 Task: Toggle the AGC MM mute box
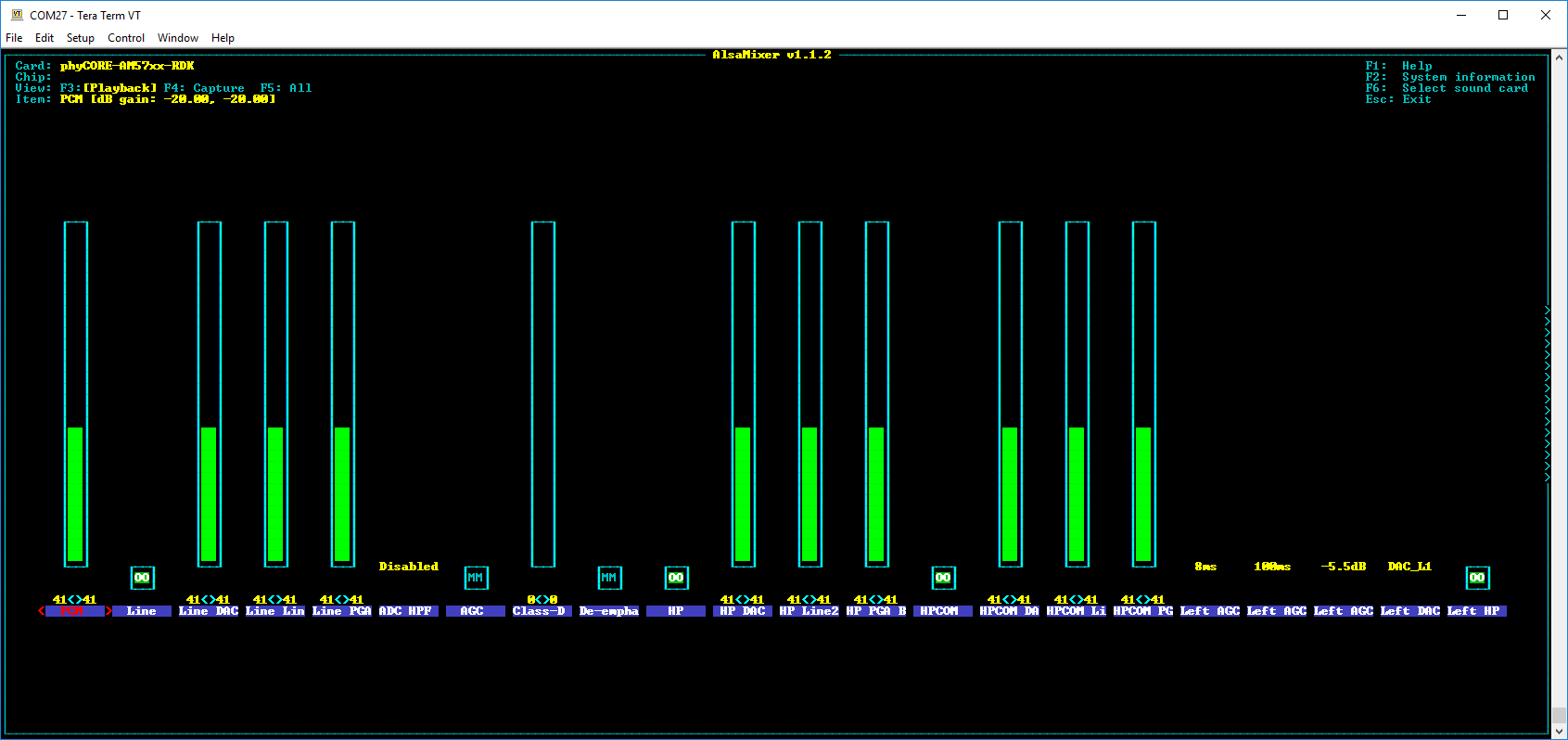(x=476, y=578)
